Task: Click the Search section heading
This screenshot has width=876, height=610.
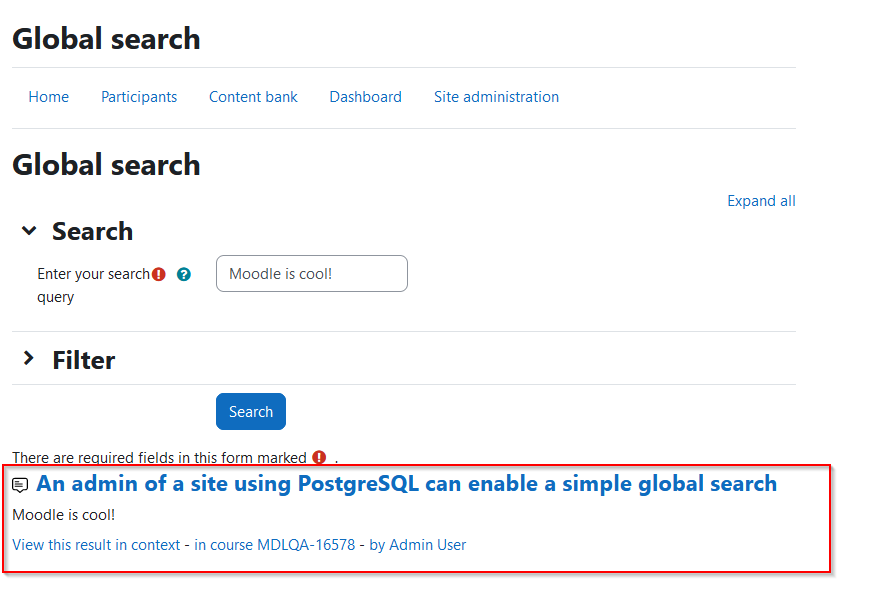Action: click(x=93, y=231)
